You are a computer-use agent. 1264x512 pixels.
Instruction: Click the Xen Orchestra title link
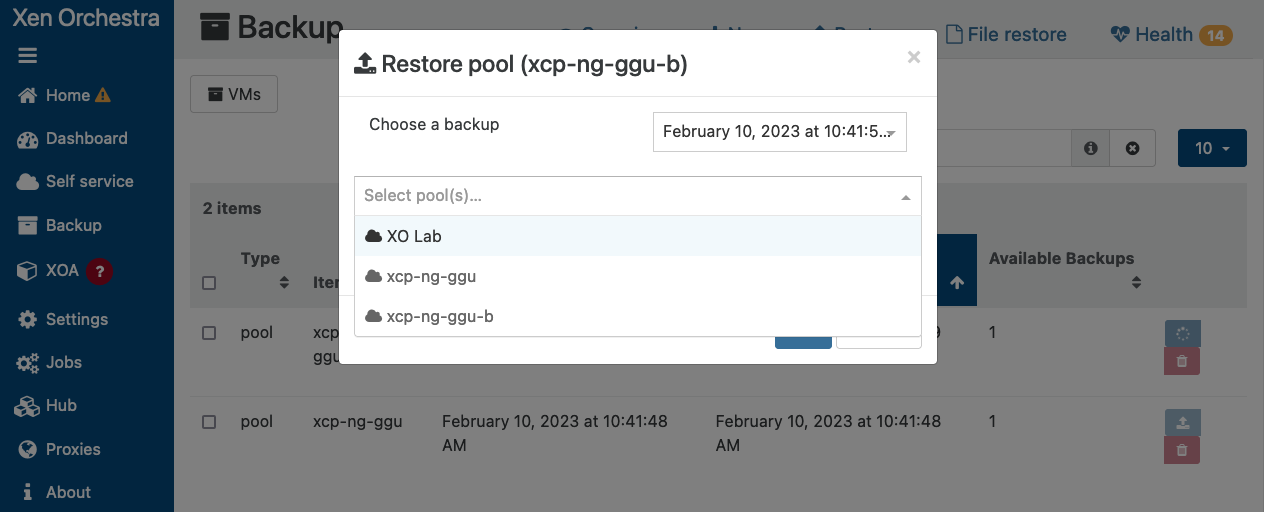tap(86, 17)
